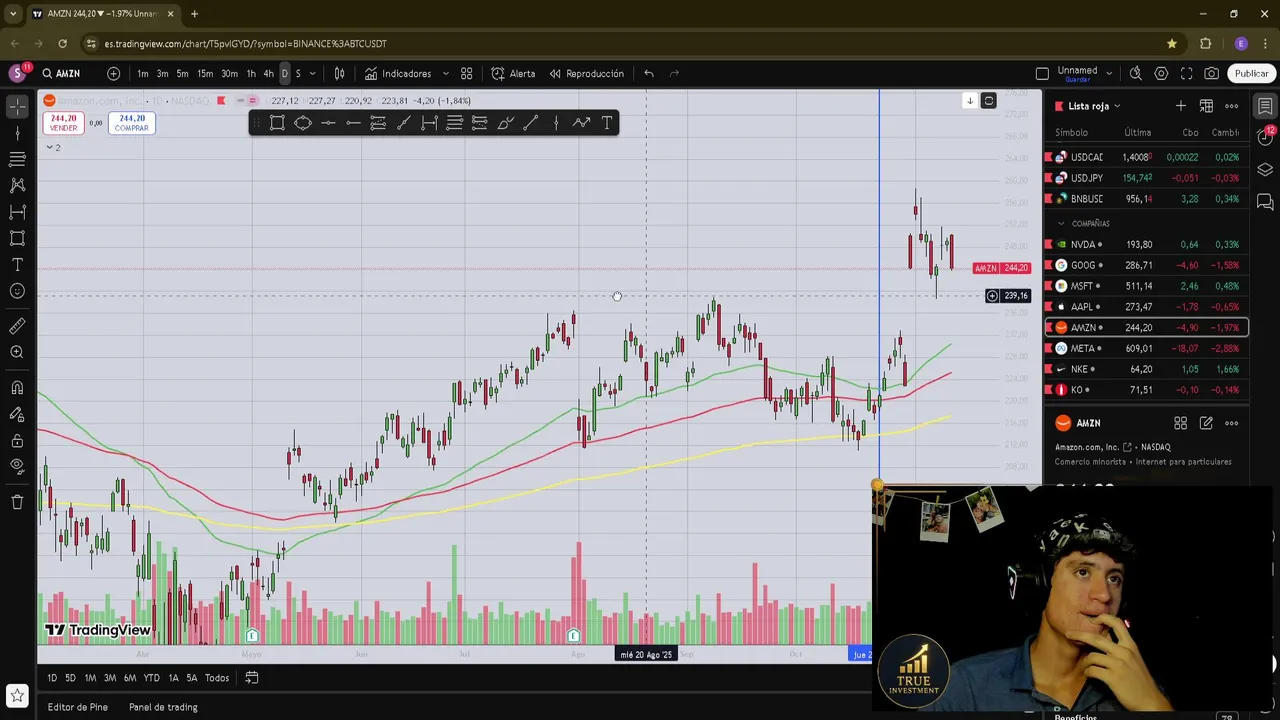Open chart layout grid selector
The width and height of the screenshot is (1280, 720).
[466, 73]
